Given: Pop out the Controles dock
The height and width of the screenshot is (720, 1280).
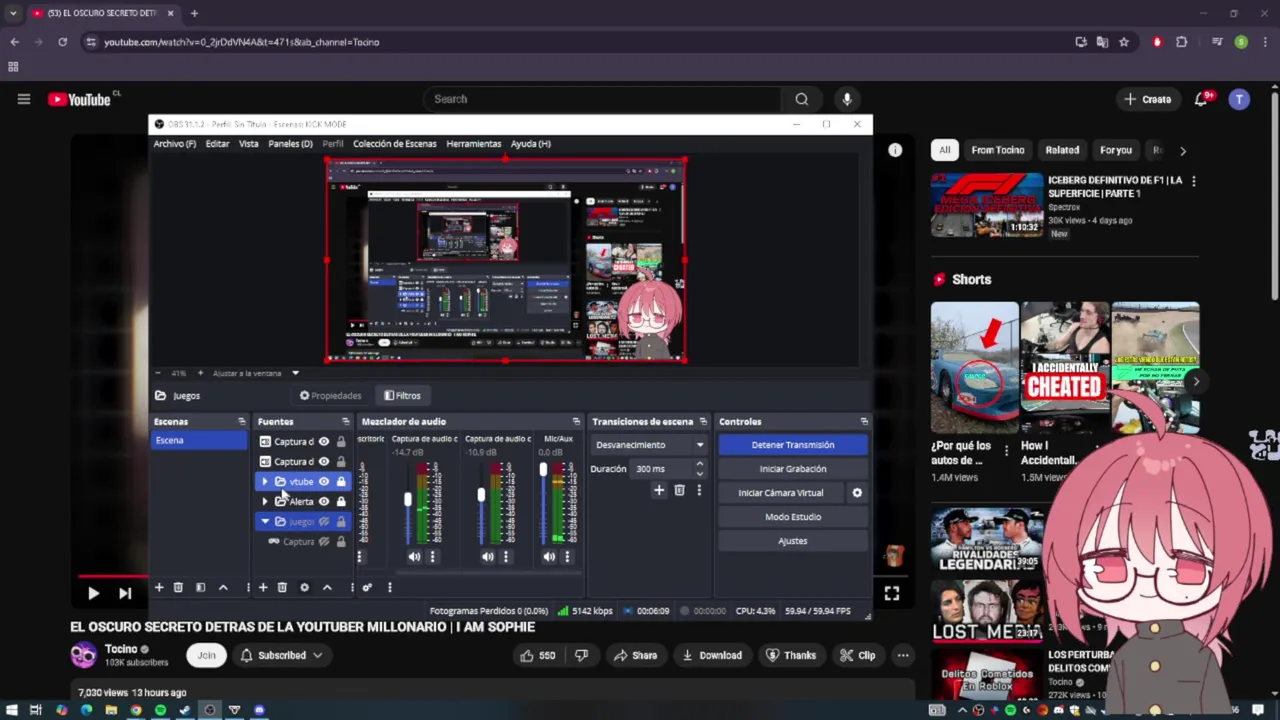Looking at the screenshot, I should [x=864, y=422].
